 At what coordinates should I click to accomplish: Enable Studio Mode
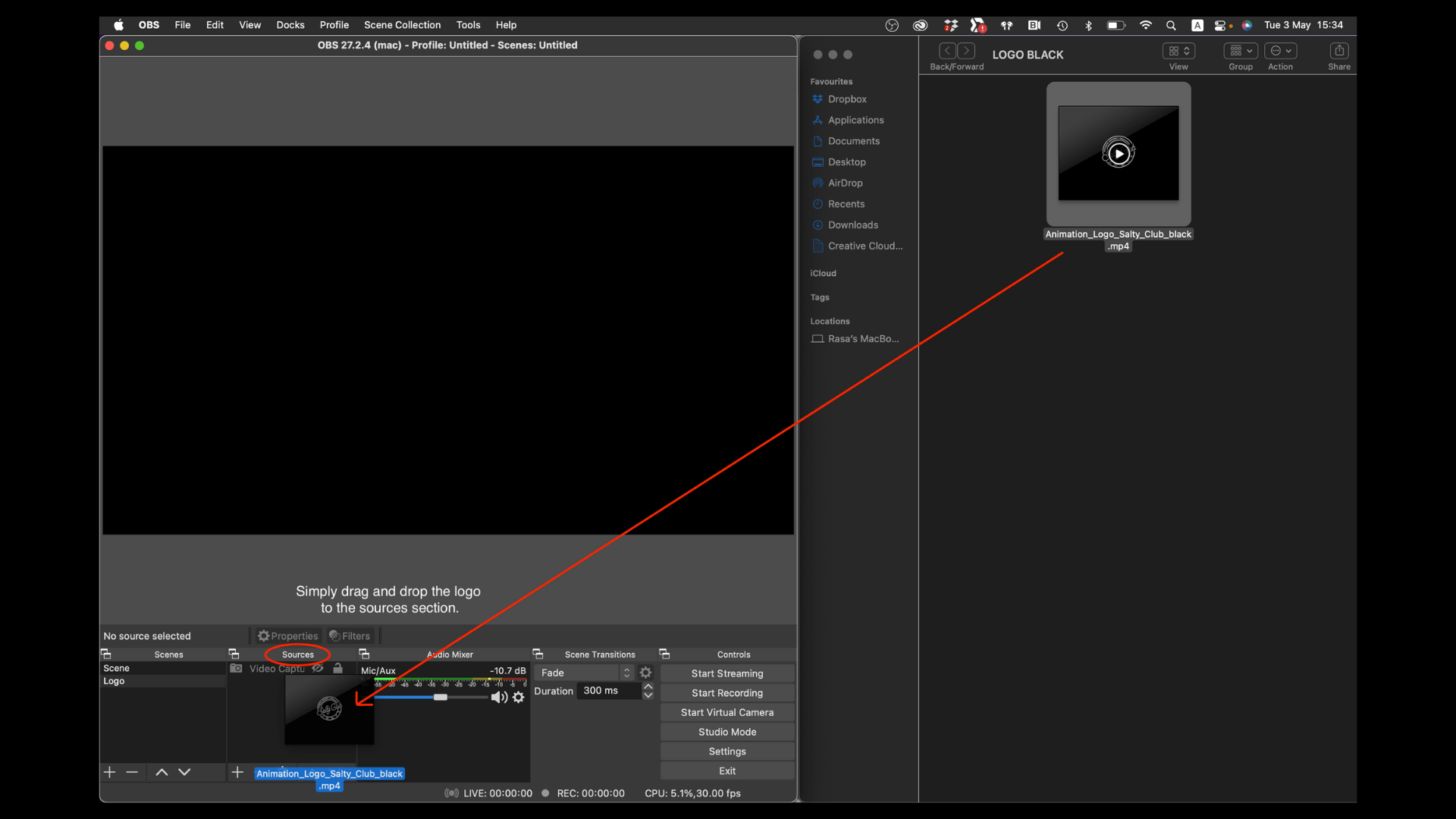[727, 732]
